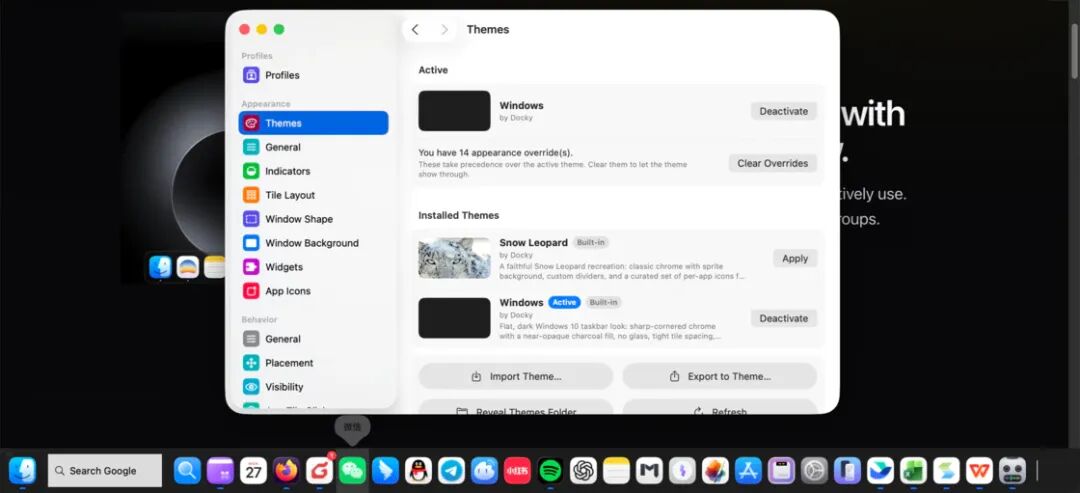The image size is (1080, 493).
Task: Open Placement settings in sidebar
Action: (313, 363)
